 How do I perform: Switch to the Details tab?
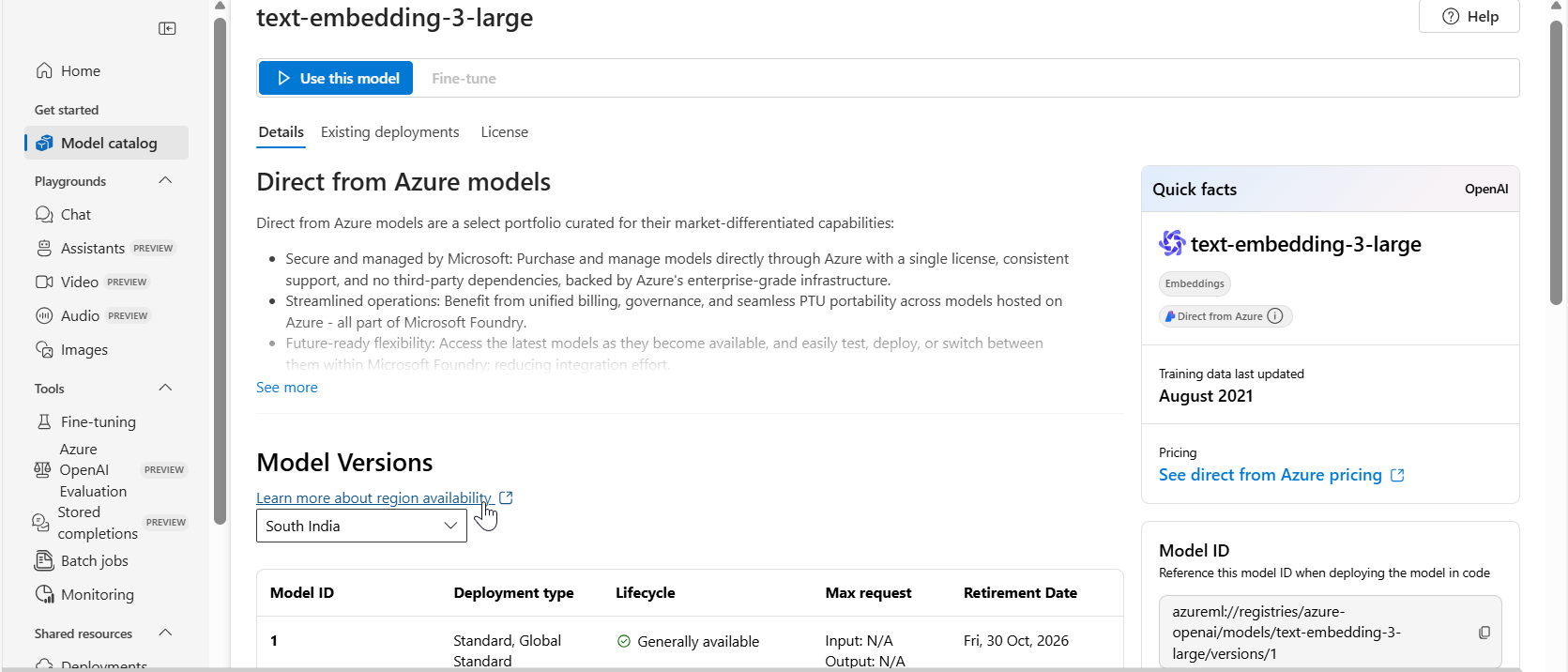pos(281,132)
